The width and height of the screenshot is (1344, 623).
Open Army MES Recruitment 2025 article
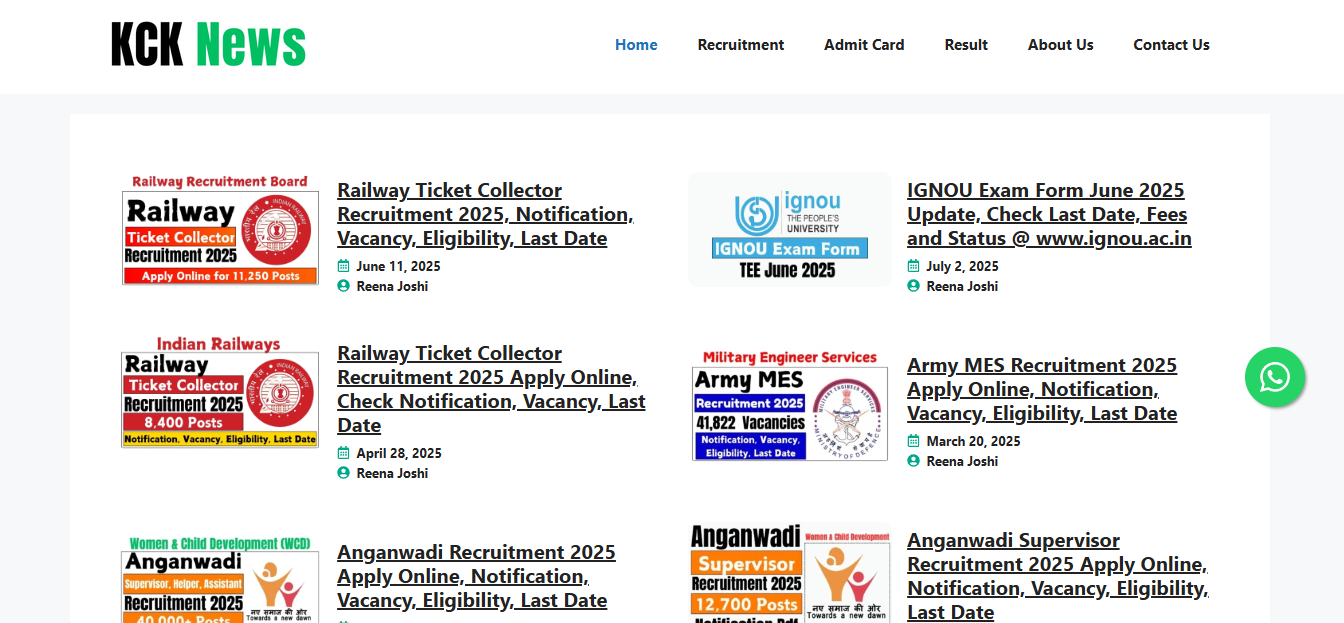pos(1042,389)
